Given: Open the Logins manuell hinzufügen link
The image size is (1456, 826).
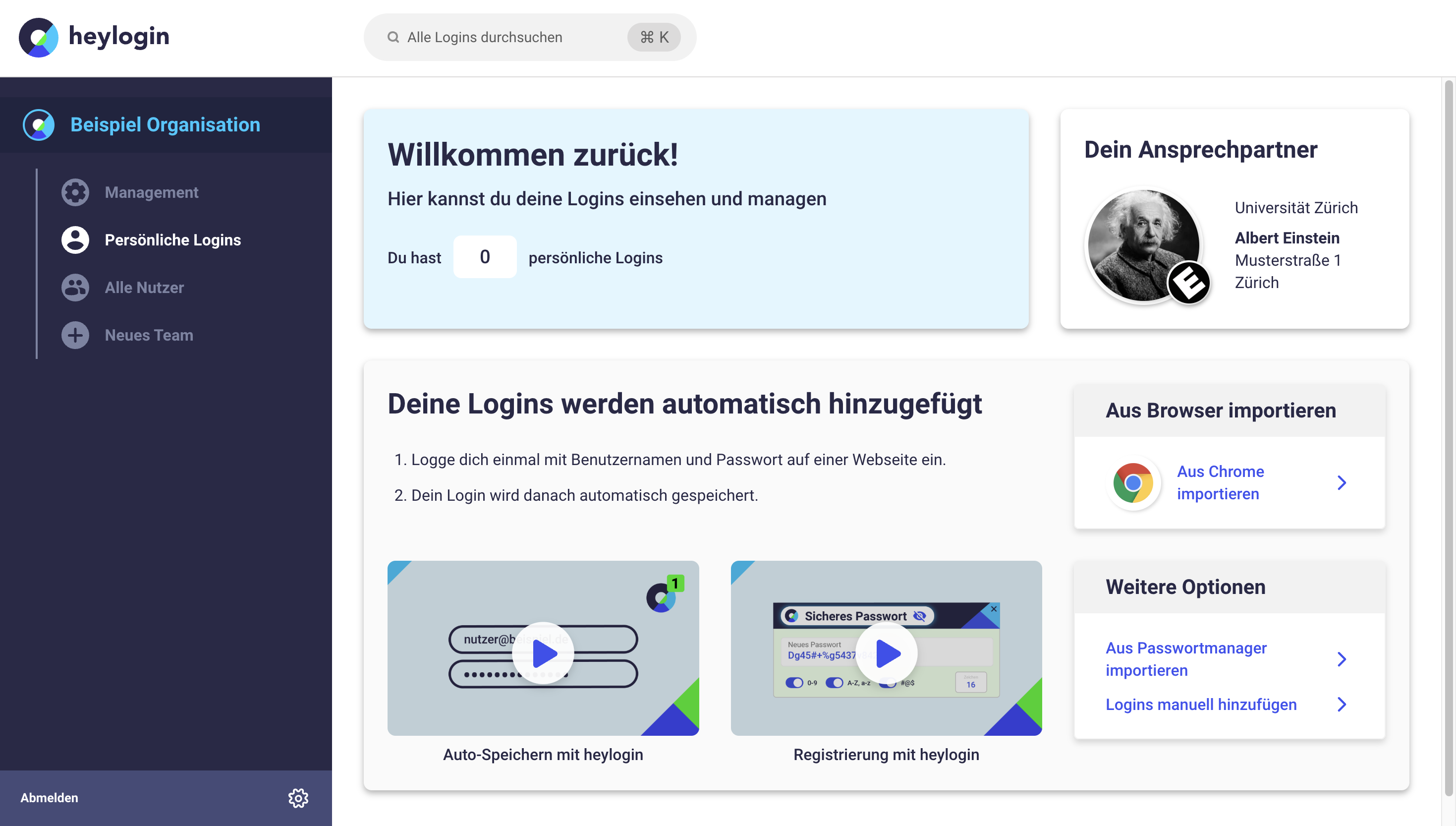Looking at the screenshot, I should tap(1201, 705).
